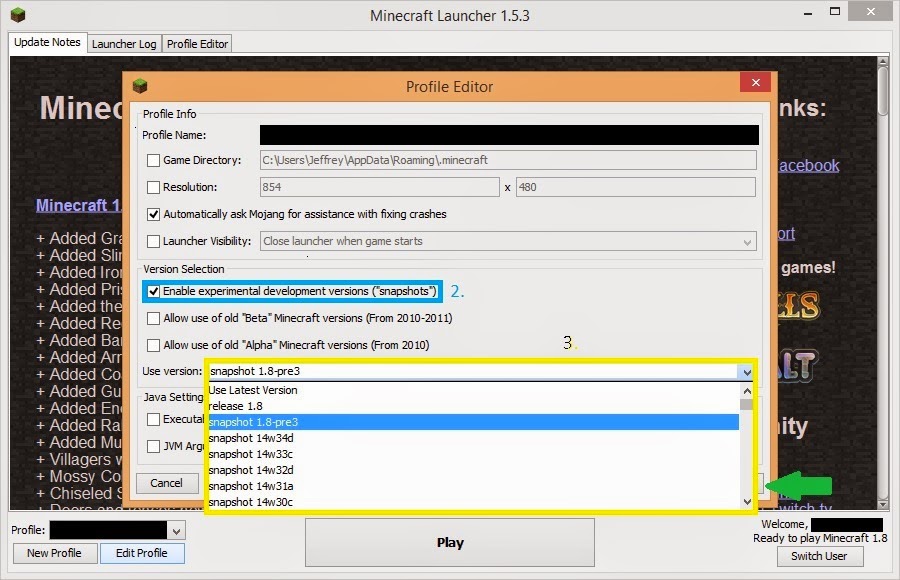Select Use Latest Version in list

pos(474,390)
